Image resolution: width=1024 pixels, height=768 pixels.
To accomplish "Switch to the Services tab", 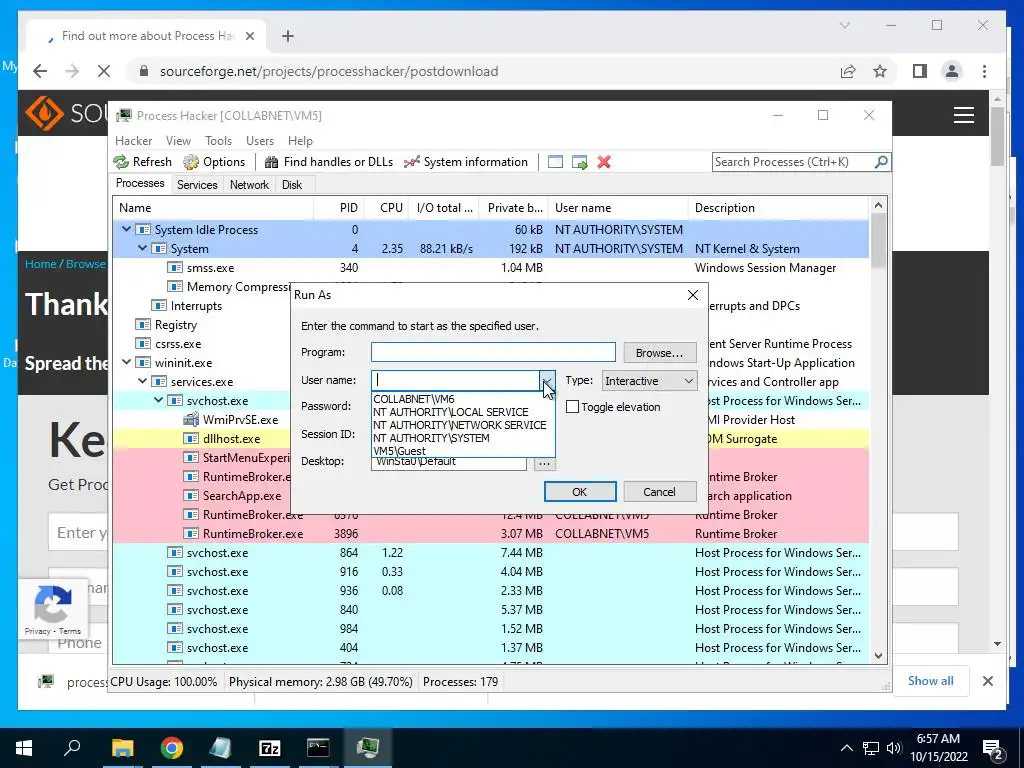I will [x=197, y=185].
